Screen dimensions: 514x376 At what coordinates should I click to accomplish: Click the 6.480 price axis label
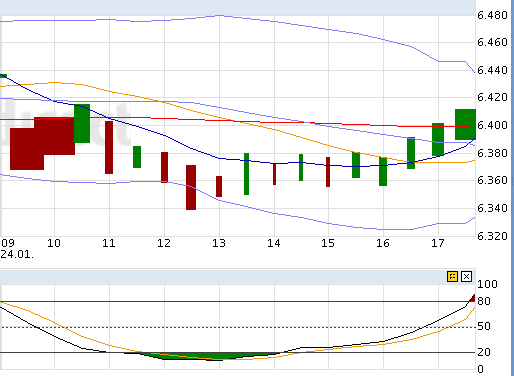492,15
